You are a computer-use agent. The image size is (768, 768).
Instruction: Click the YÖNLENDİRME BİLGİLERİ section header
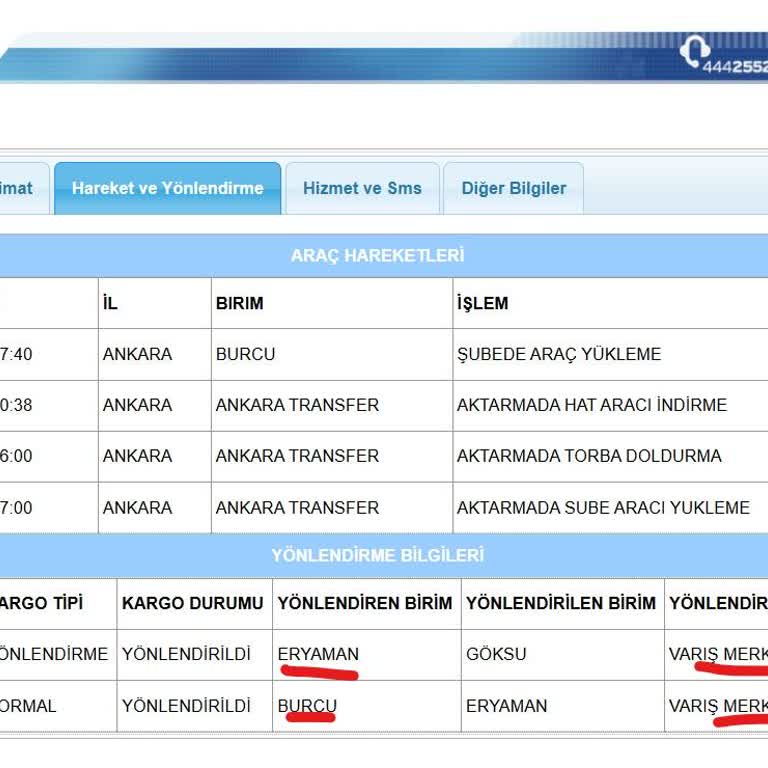click(378, 555)
